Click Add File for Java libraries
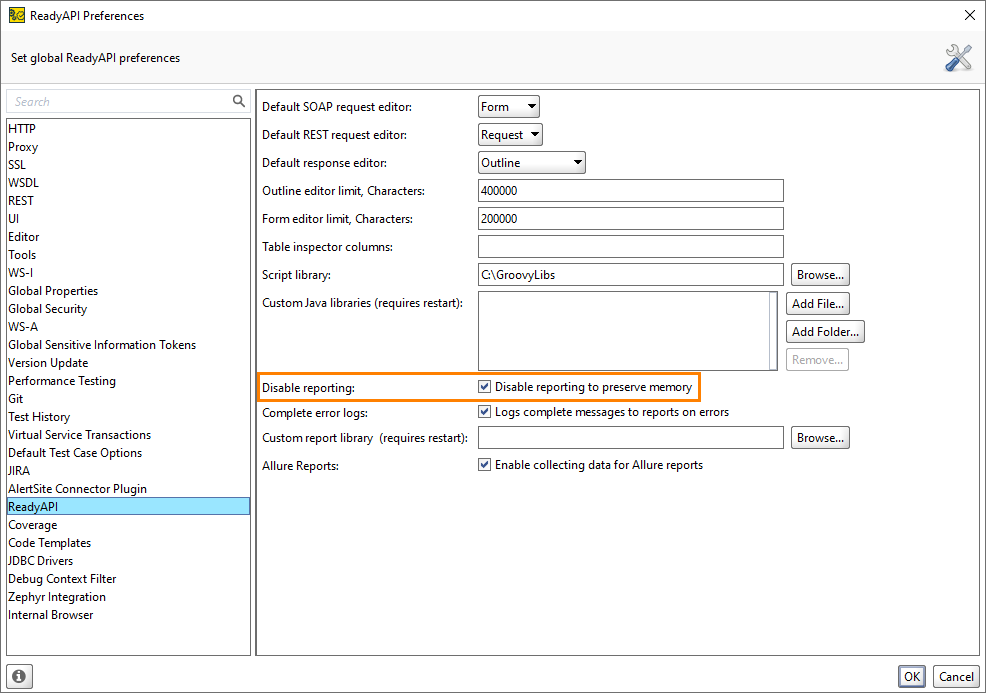The image size is (986, 693). click(817, 304)
